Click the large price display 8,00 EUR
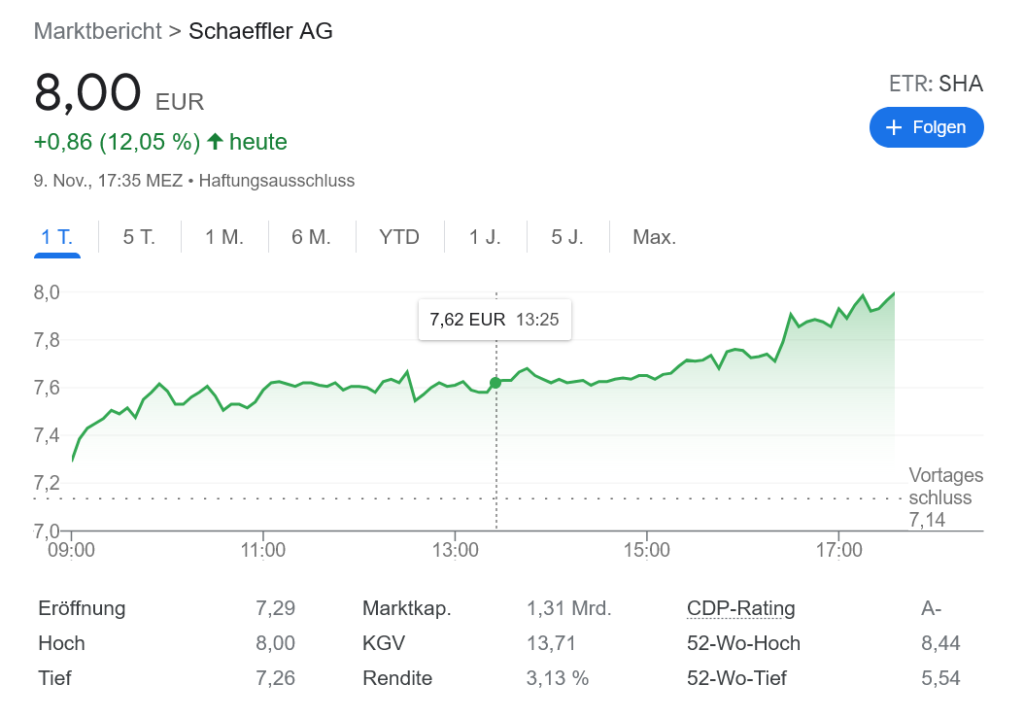Image resolution: width=1024 pixels, height=719 pixels. pyautogui.click(x=117, y=93)
